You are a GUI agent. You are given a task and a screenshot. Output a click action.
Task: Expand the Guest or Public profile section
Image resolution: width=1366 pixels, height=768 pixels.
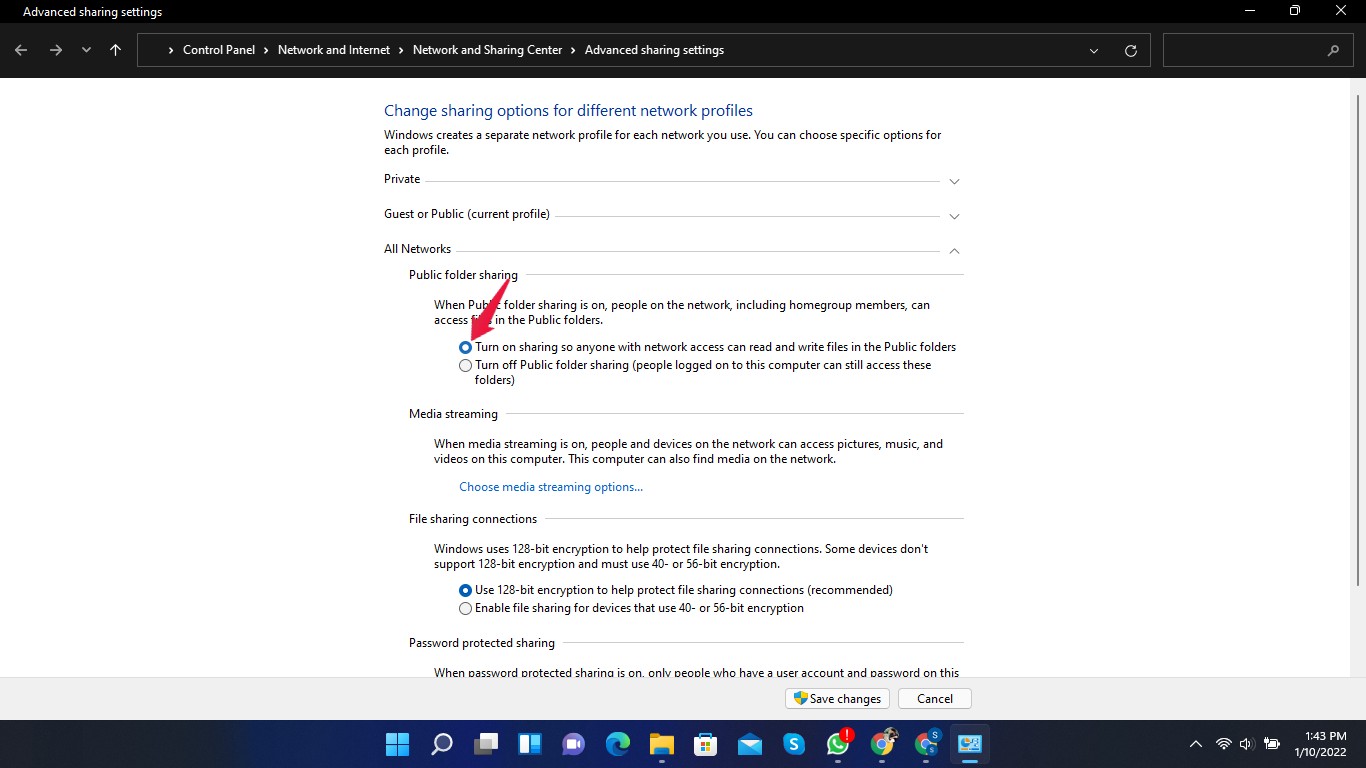click(954, 216)
